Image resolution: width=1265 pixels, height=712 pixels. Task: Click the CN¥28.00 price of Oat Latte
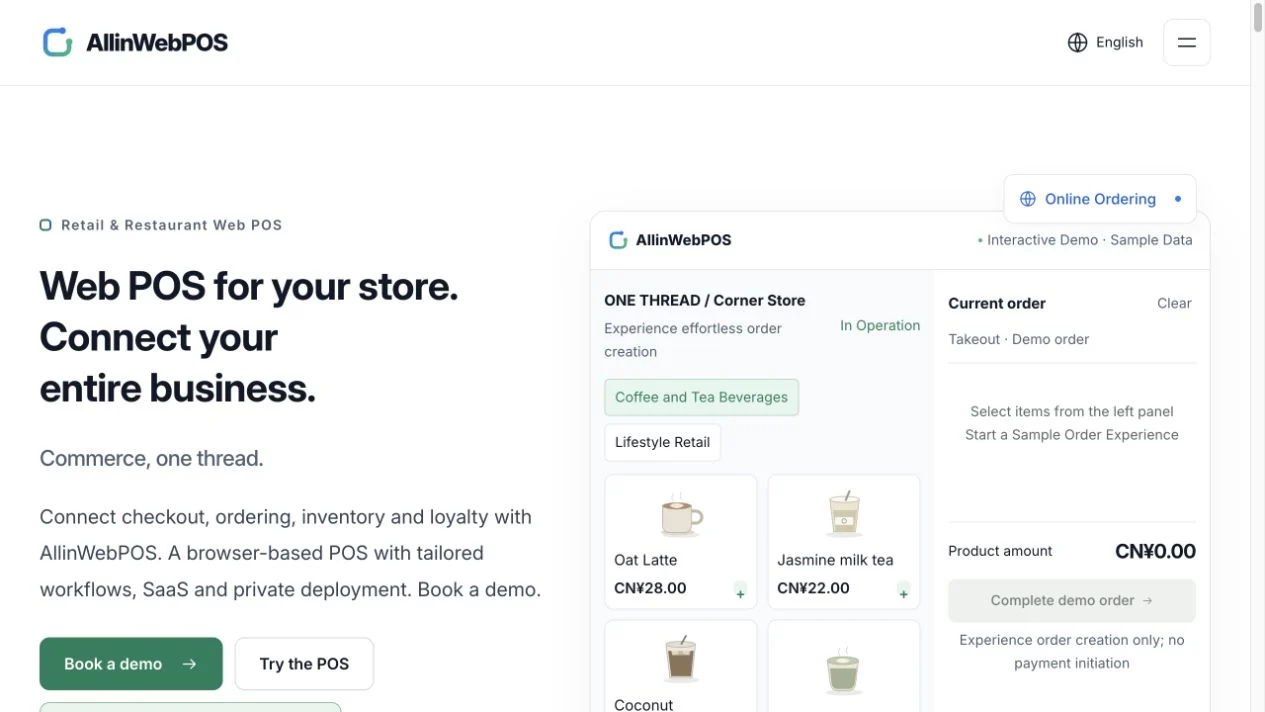tap(650, 588)
